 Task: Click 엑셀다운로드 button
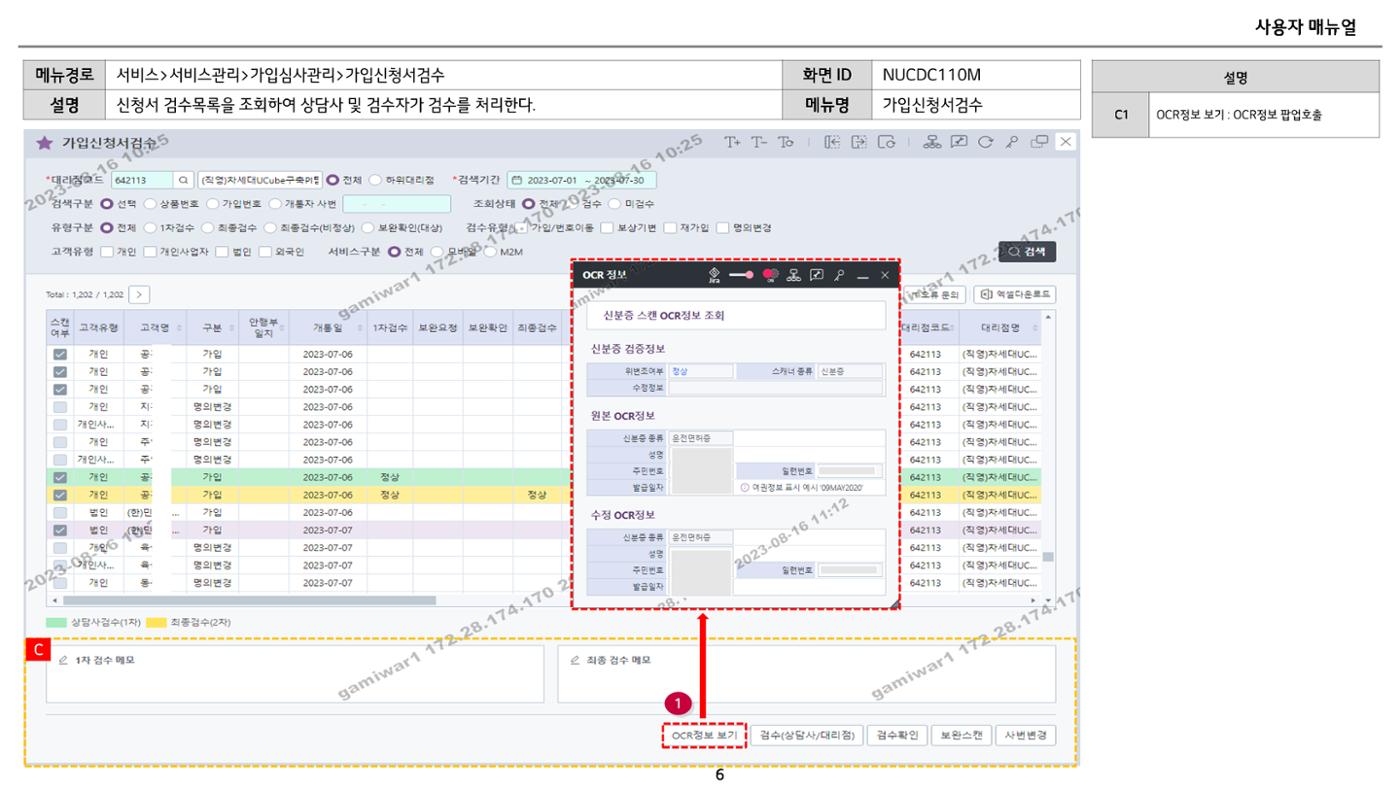(x=1015, y=294)
